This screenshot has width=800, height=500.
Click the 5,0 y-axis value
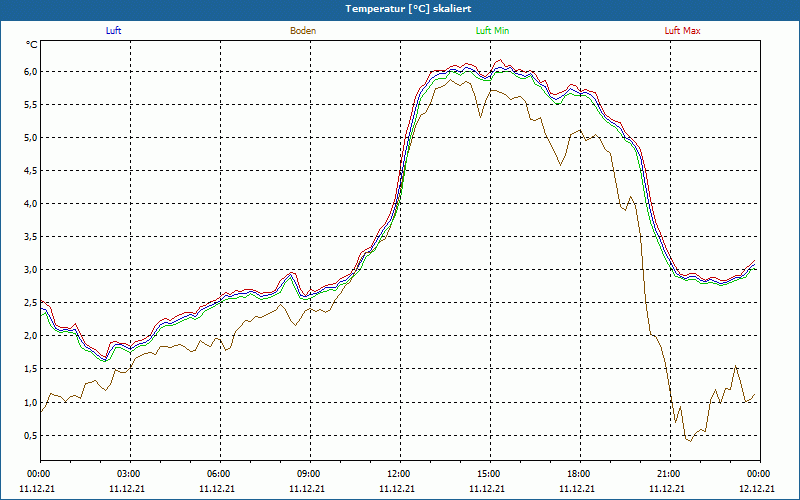[x=32, y=138]
